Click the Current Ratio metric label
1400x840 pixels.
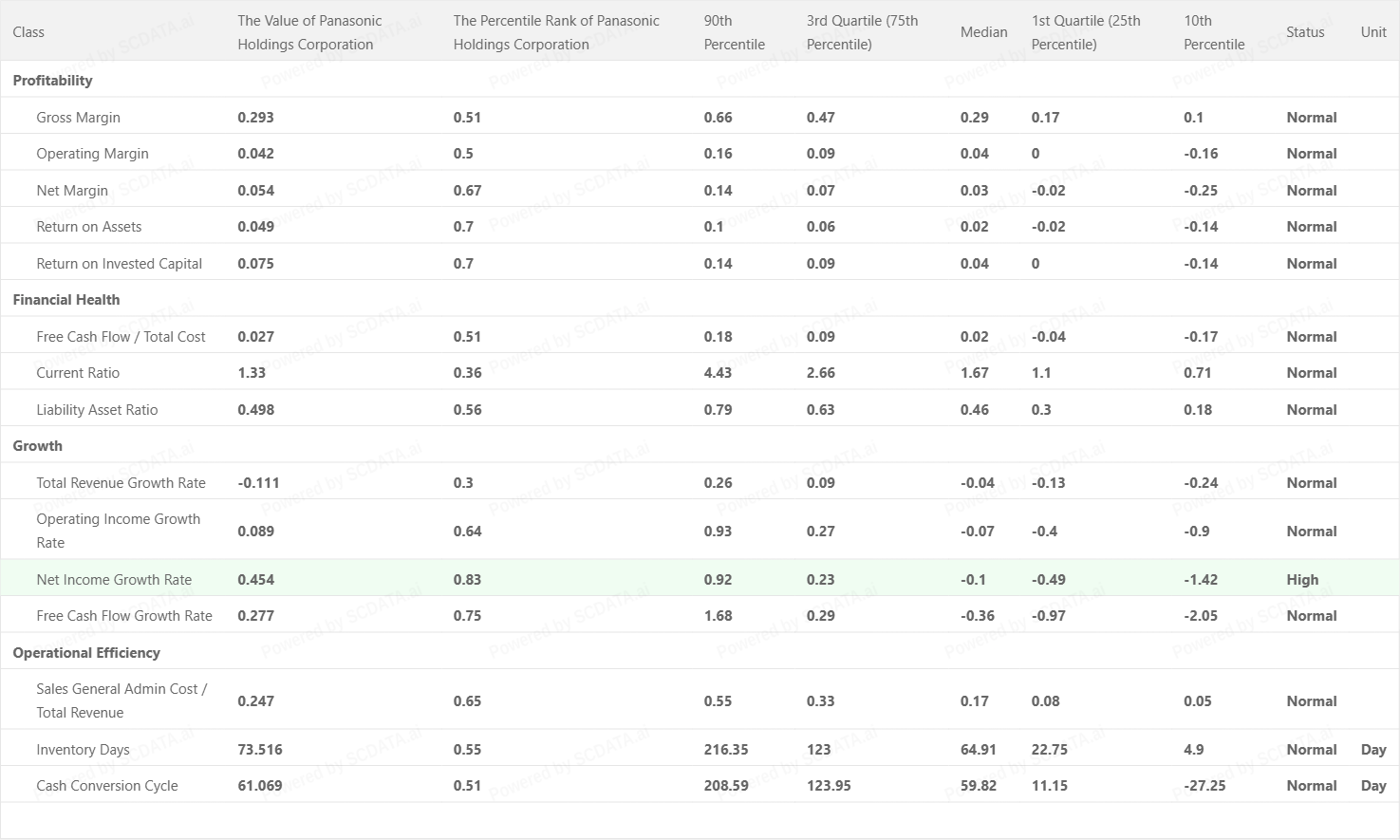tap(78, 373)
